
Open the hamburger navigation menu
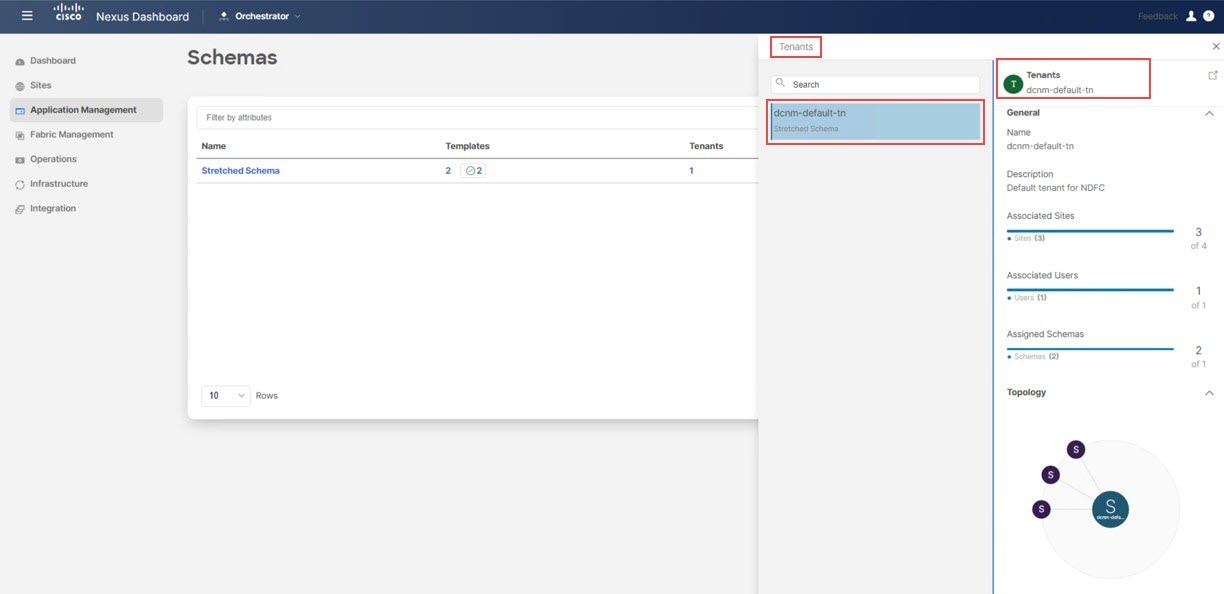27,16
